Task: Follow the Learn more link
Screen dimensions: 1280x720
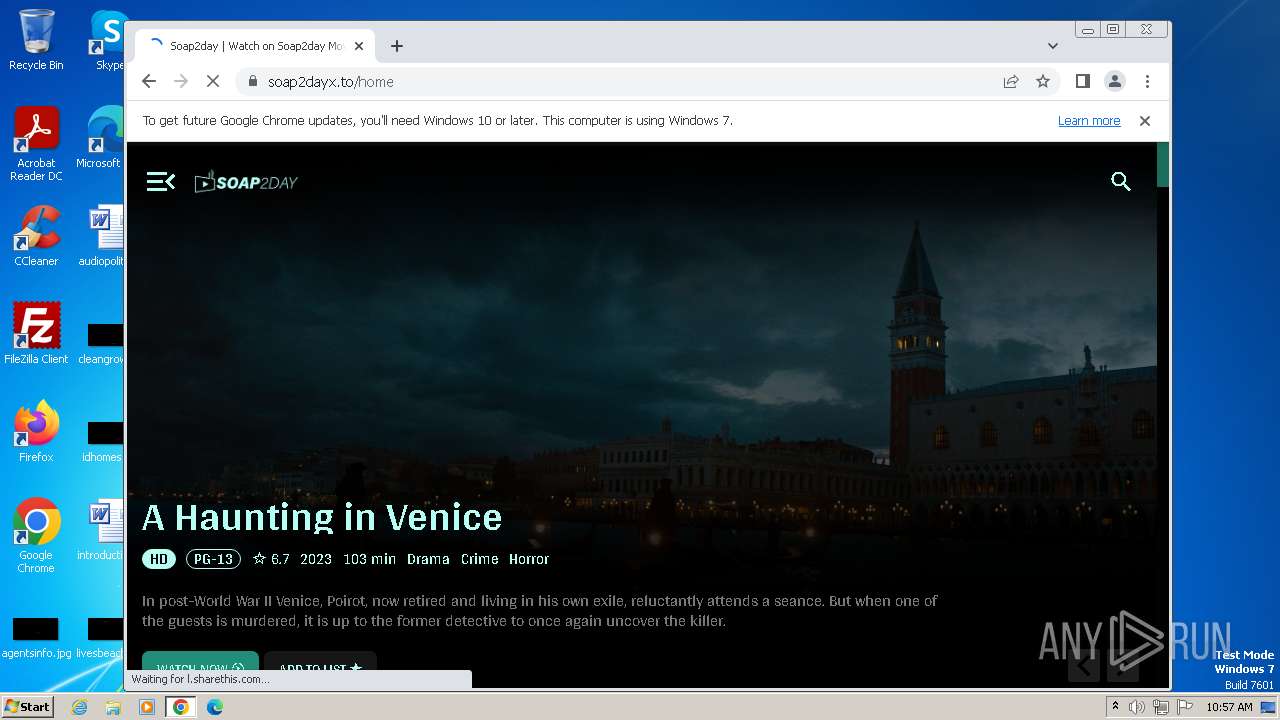Action: (x=1089, y=120)
